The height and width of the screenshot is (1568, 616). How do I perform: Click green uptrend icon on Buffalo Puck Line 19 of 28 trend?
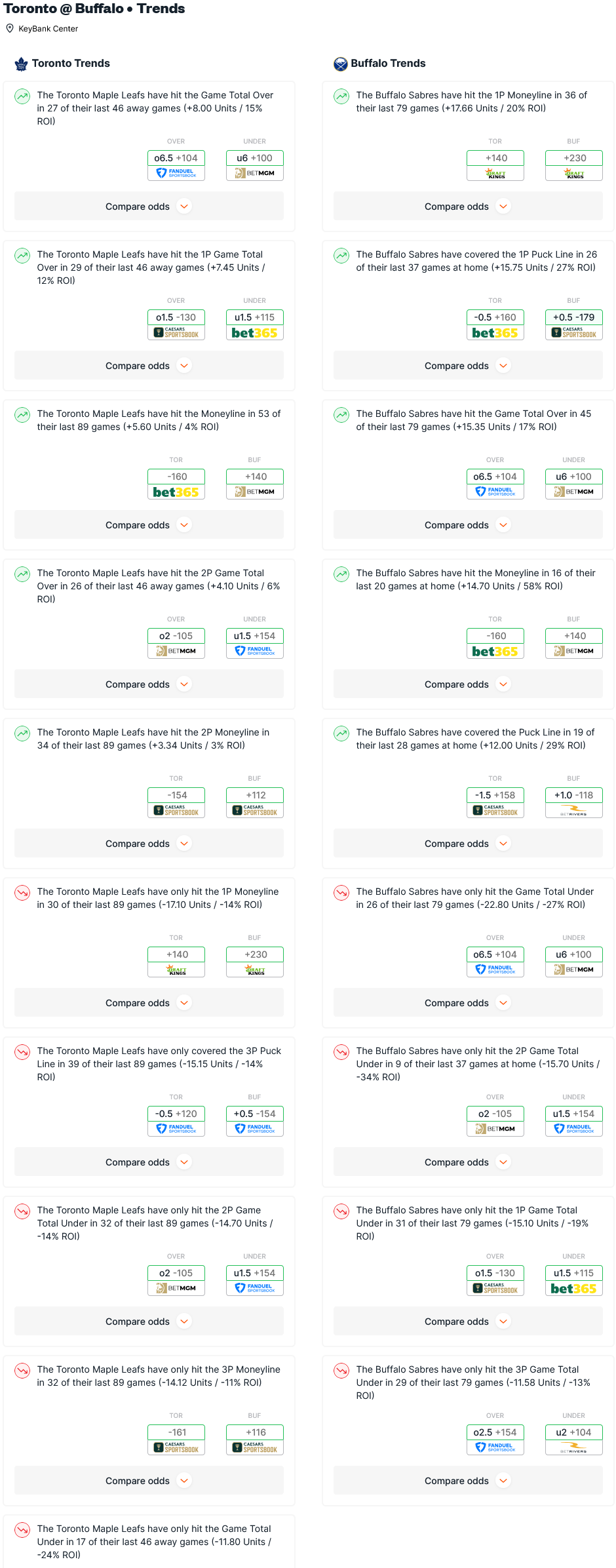point(341,734)
